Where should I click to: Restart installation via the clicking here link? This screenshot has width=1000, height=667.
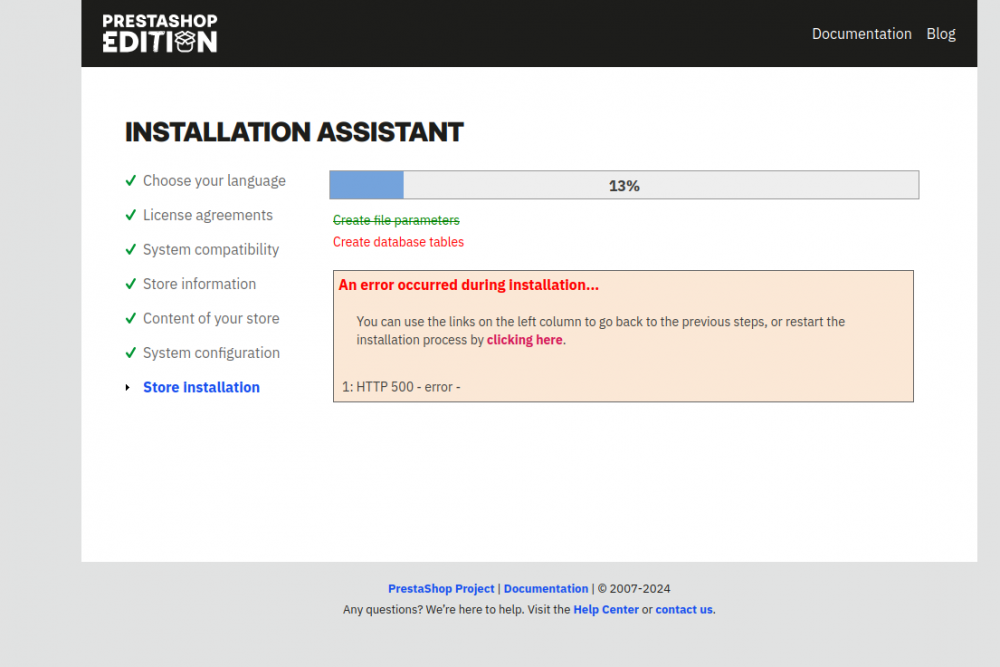[524, 339]
